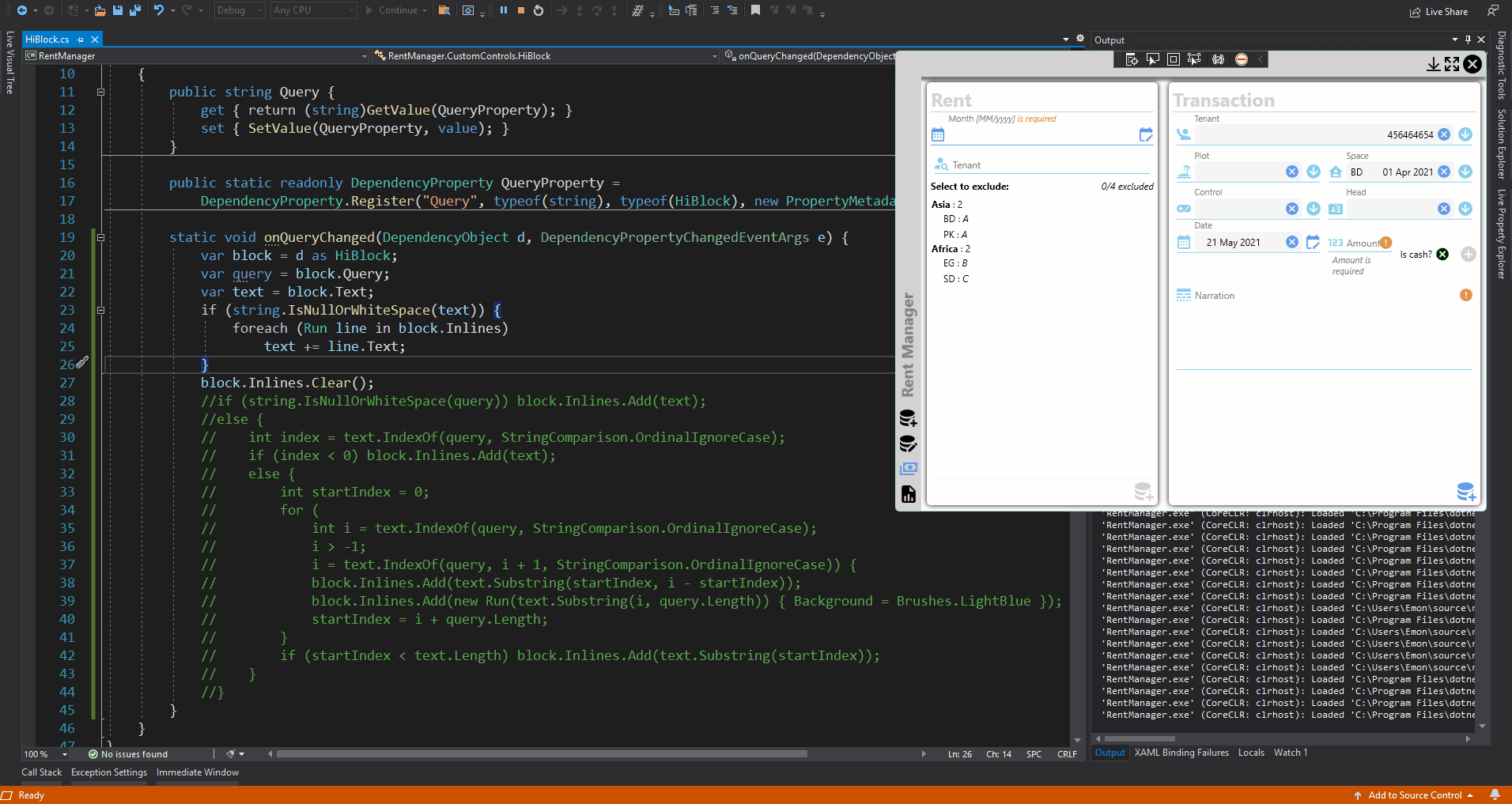Open the RentManager project dropdown
The height and width of the screenshot is (804, 1512).
[196, 55]
